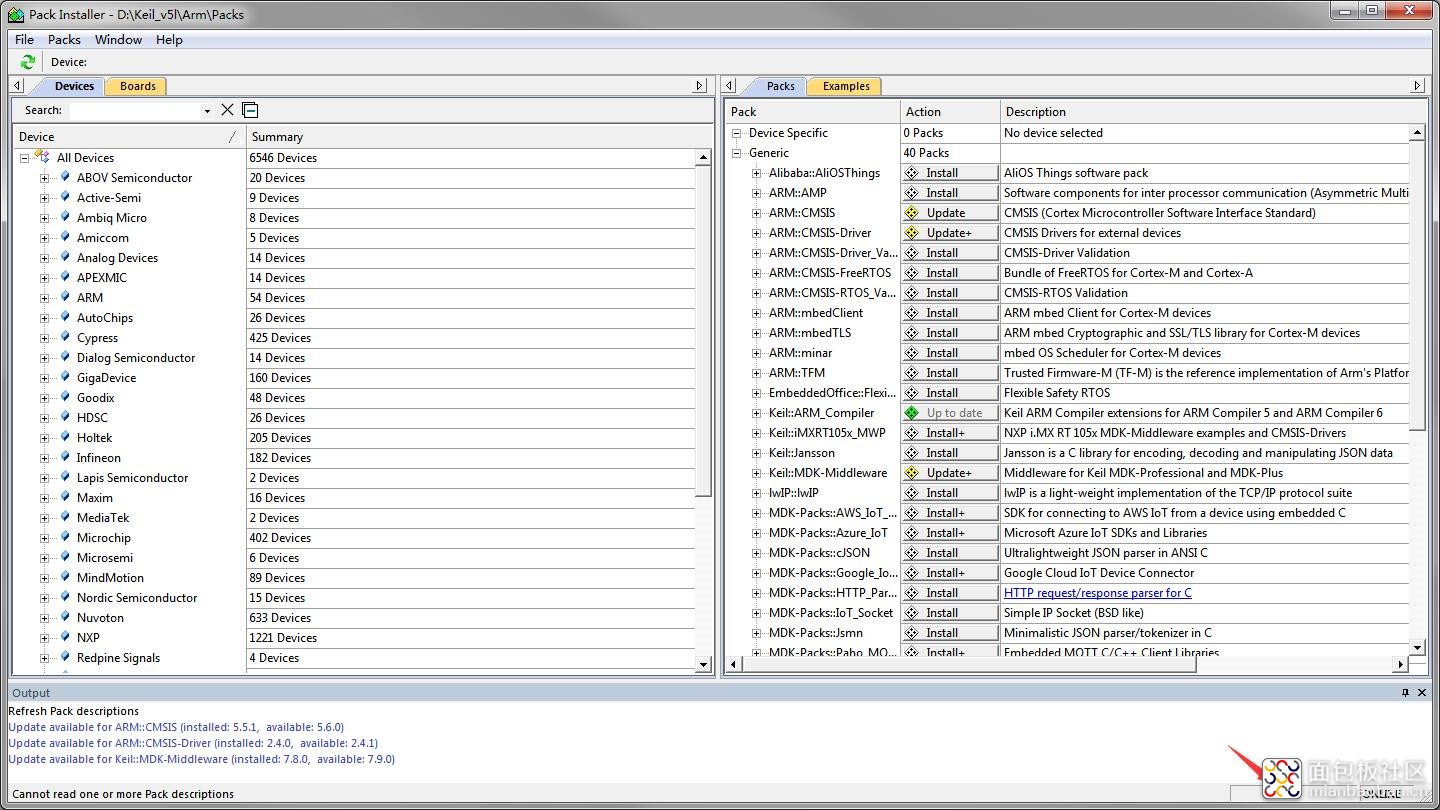Switch to the Examples tab
1440x810 pixels.
(x=846, y=86)
